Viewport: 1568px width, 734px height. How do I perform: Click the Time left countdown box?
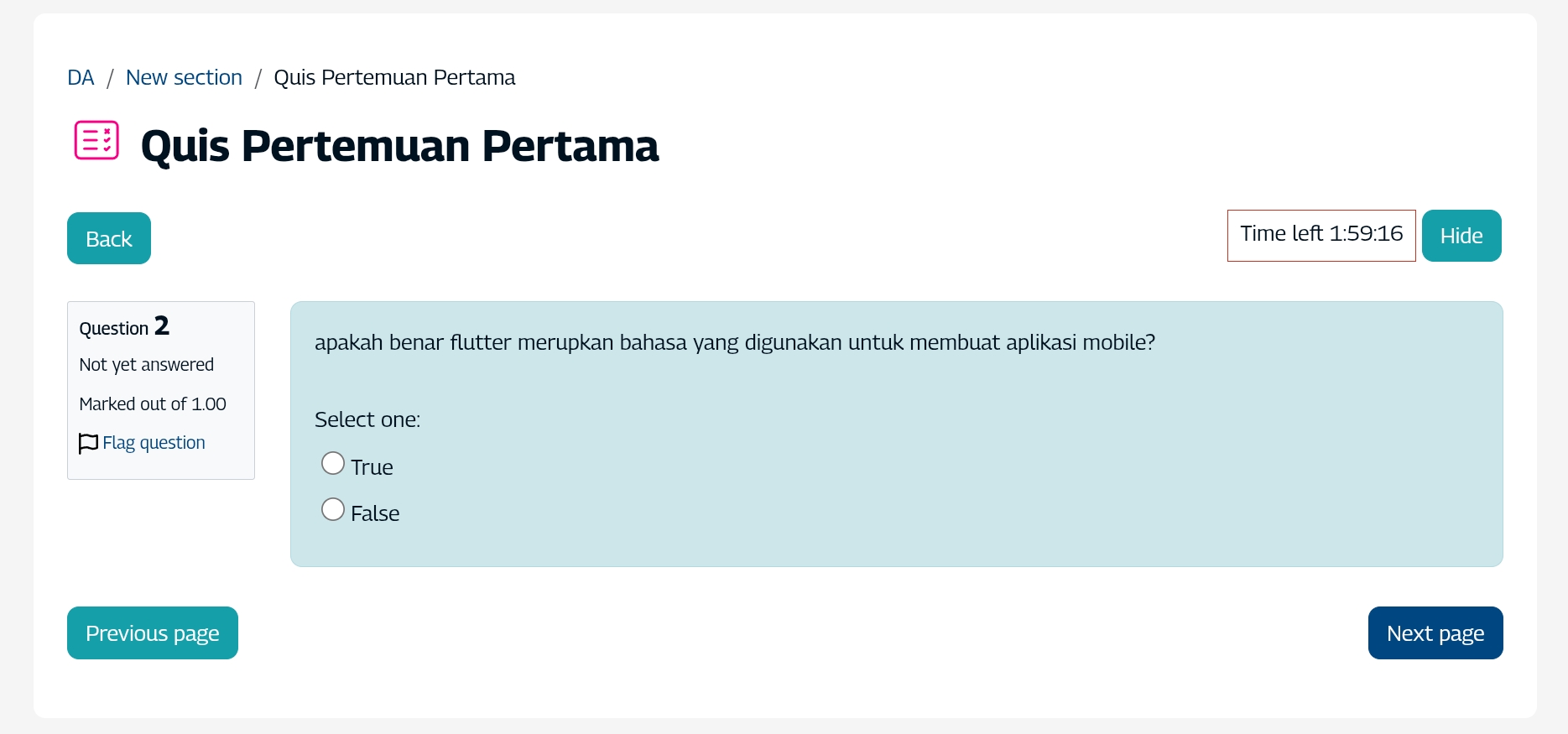[1321, 235]
